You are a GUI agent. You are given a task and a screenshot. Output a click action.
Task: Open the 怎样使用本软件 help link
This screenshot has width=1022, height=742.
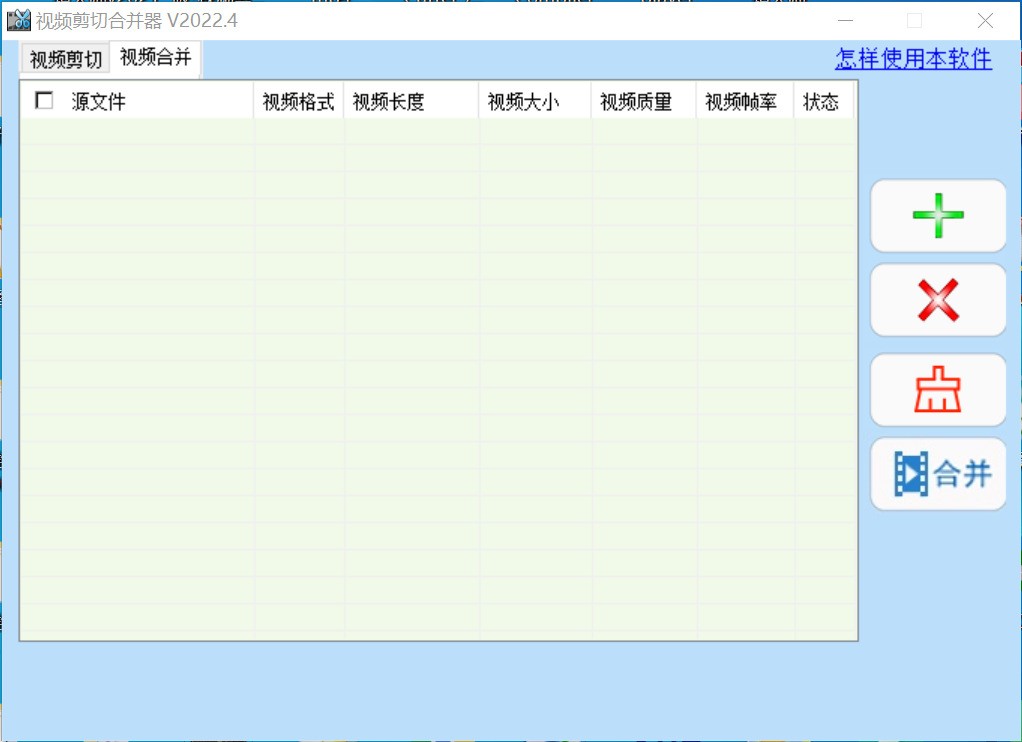coord(913,59)
